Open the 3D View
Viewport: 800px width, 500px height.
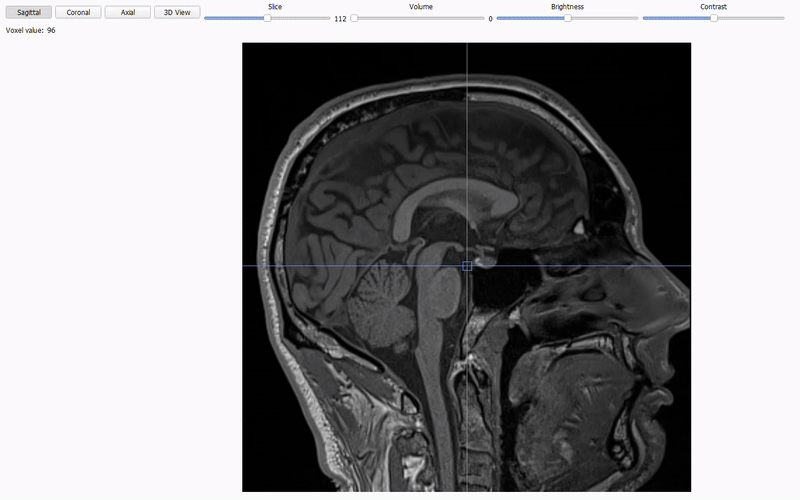pyautogui.click(x=177, y=13)
